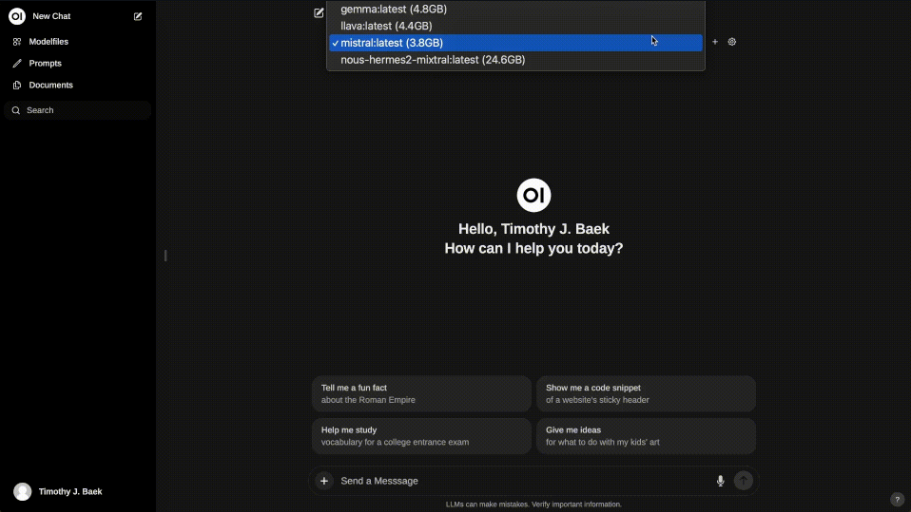Click the send message arrow button

tap(744, 481)
